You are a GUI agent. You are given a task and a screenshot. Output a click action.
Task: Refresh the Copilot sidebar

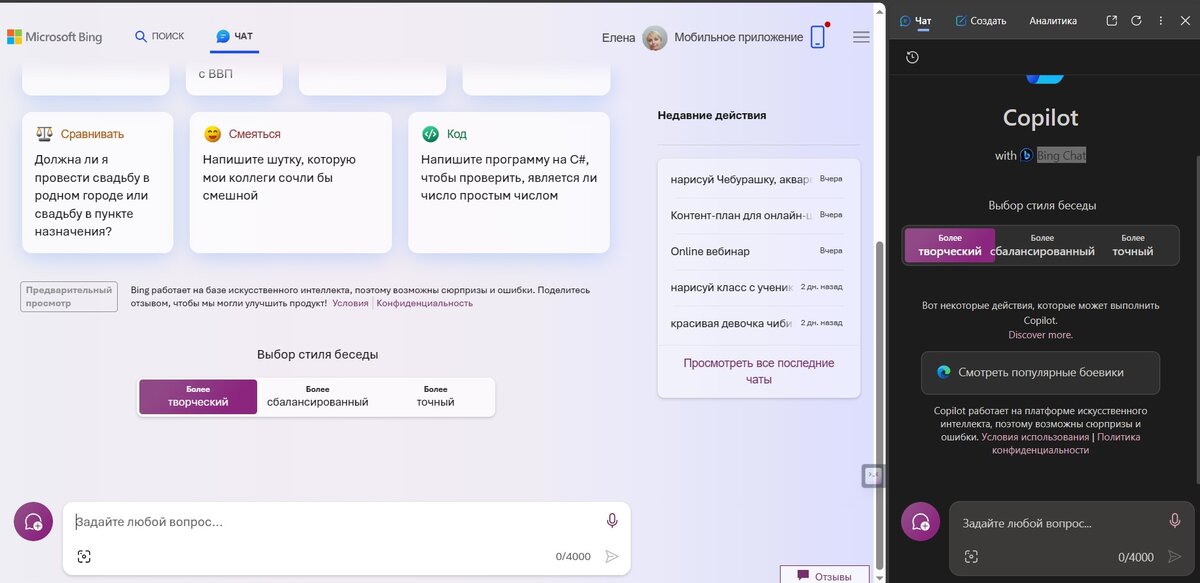click(x=1136, y=20)
